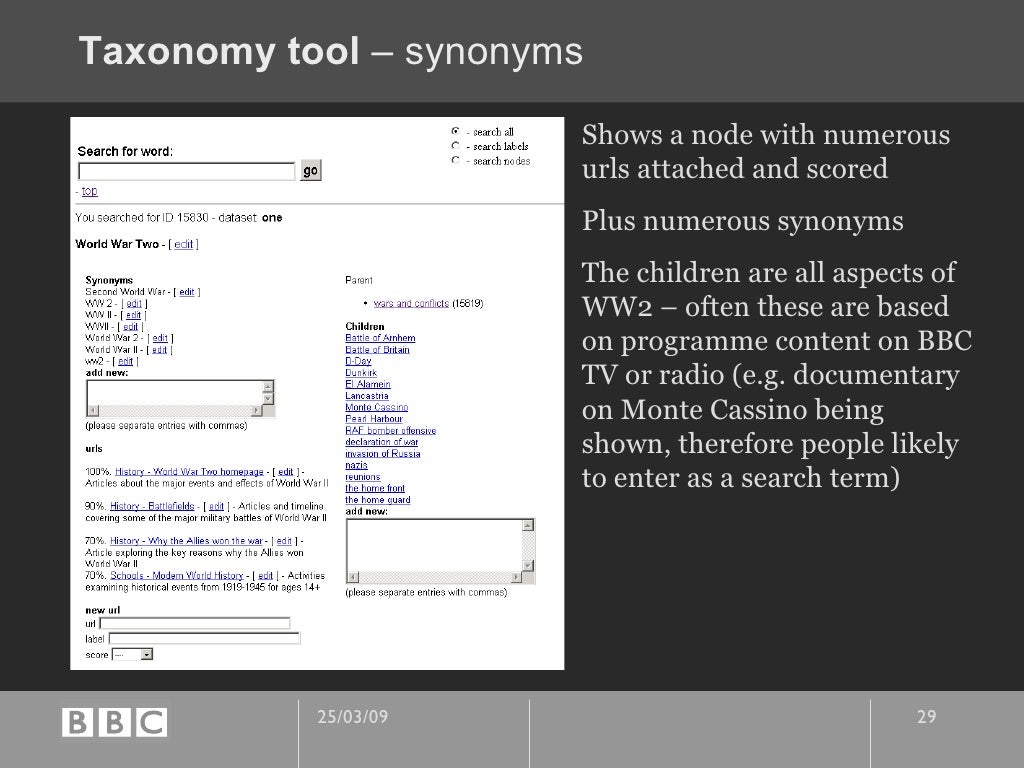This screenshot has height=768, width=1024.
Task: Open child node 'the home front'
Action: (x=375, y=488)
